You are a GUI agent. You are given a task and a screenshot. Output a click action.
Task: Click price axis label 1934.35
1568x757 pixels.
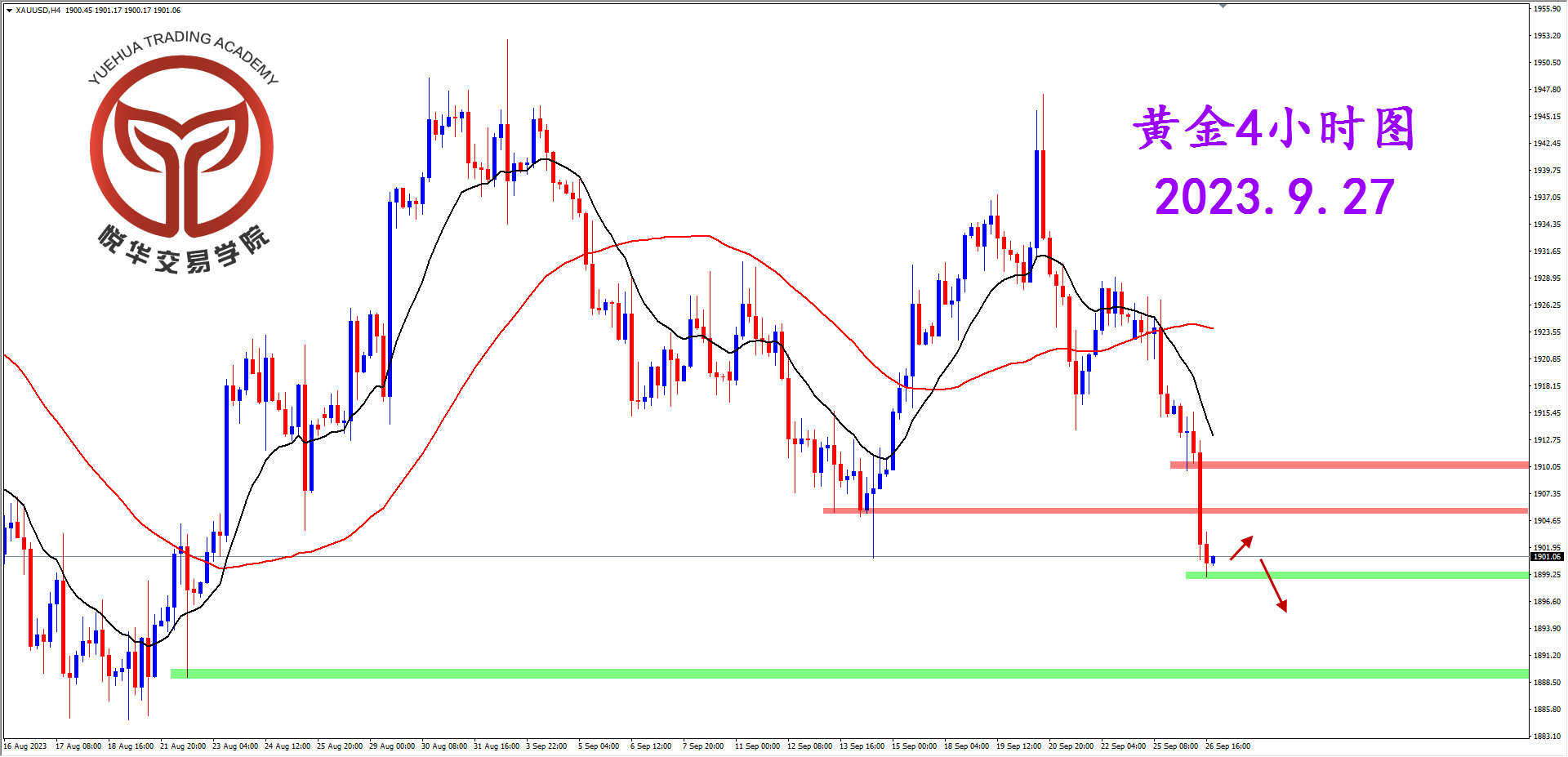(x=1547, y=225)
